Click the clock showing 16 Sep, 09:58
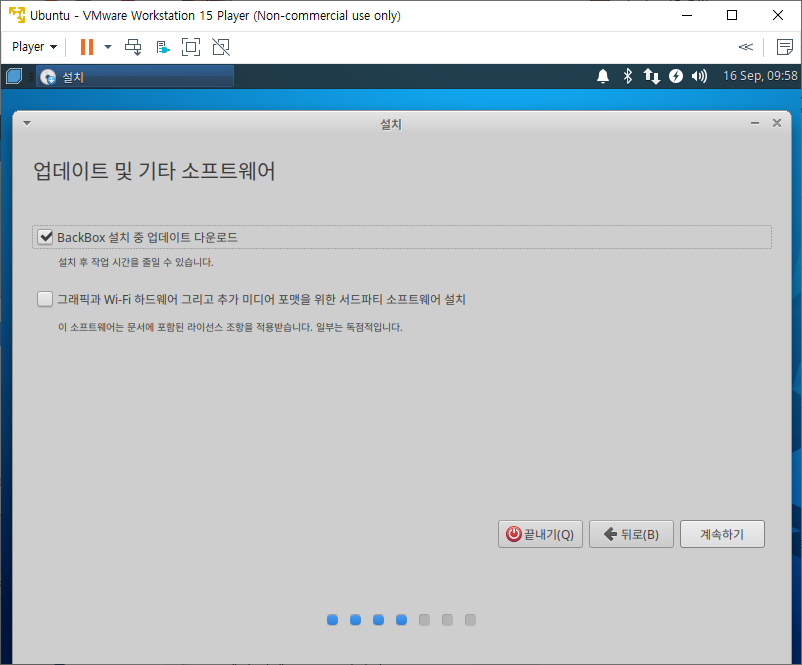 tap(760, 76)
